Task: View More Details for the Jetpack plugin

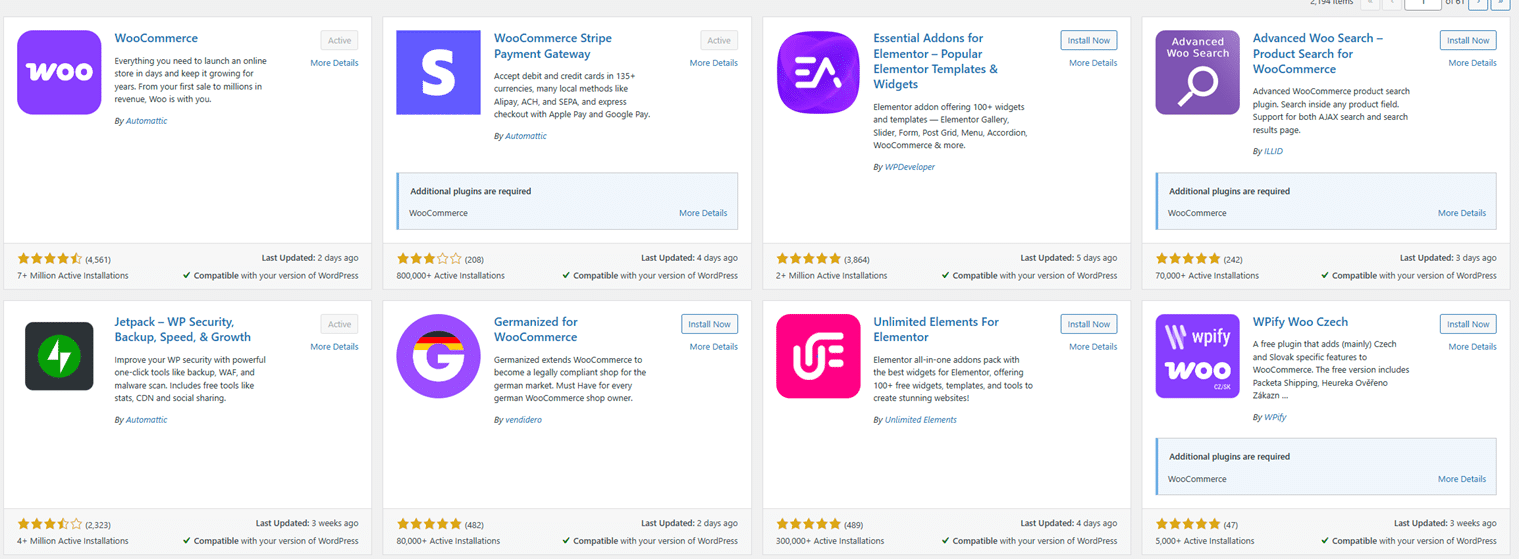Action: point(334,347)
